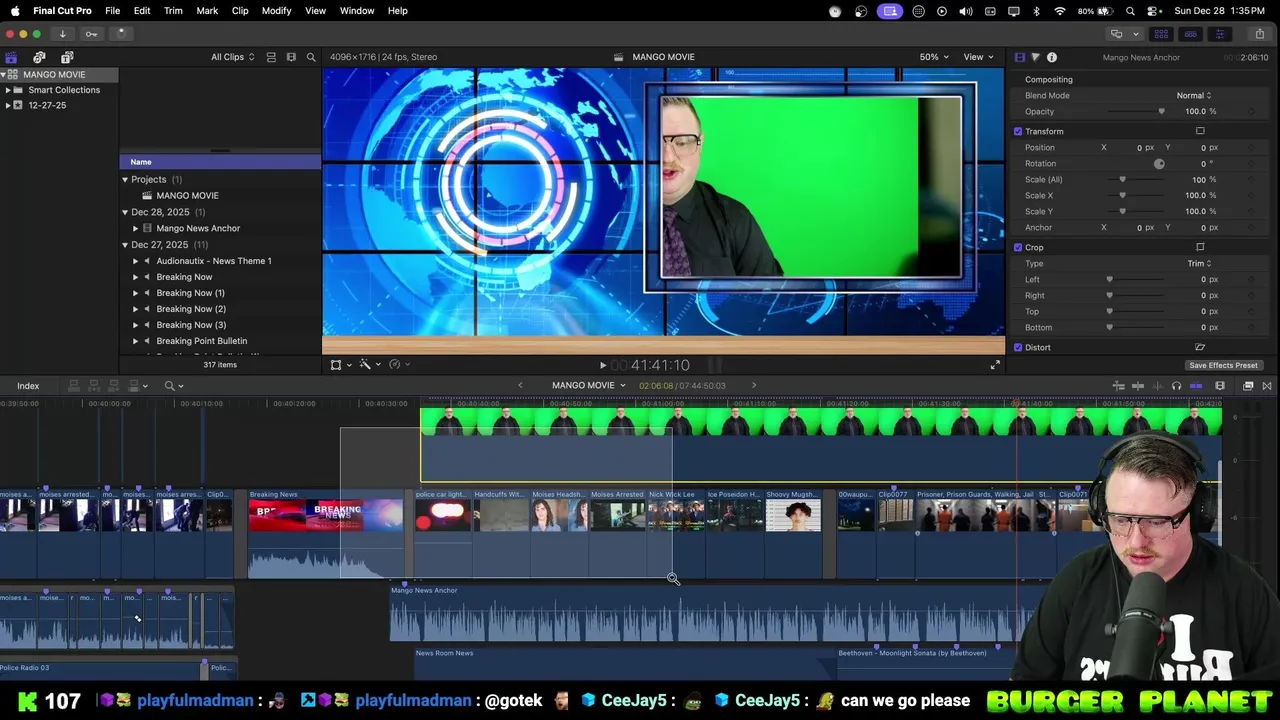1280x720 pixels.
Task: Play the viewer with the play button
Action: point(602,365)
